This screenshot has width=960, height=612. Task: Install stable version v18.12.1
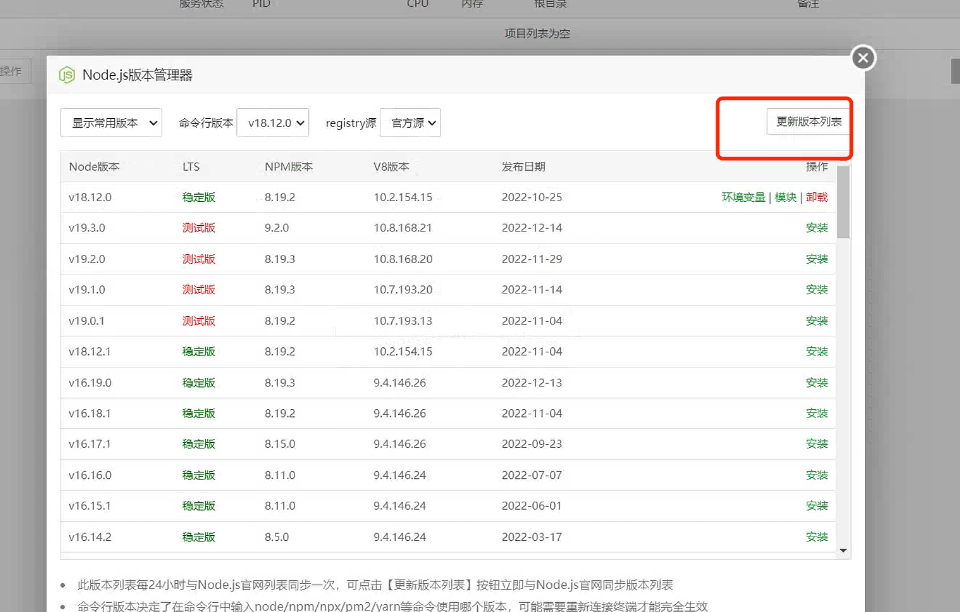coord(815,351)
